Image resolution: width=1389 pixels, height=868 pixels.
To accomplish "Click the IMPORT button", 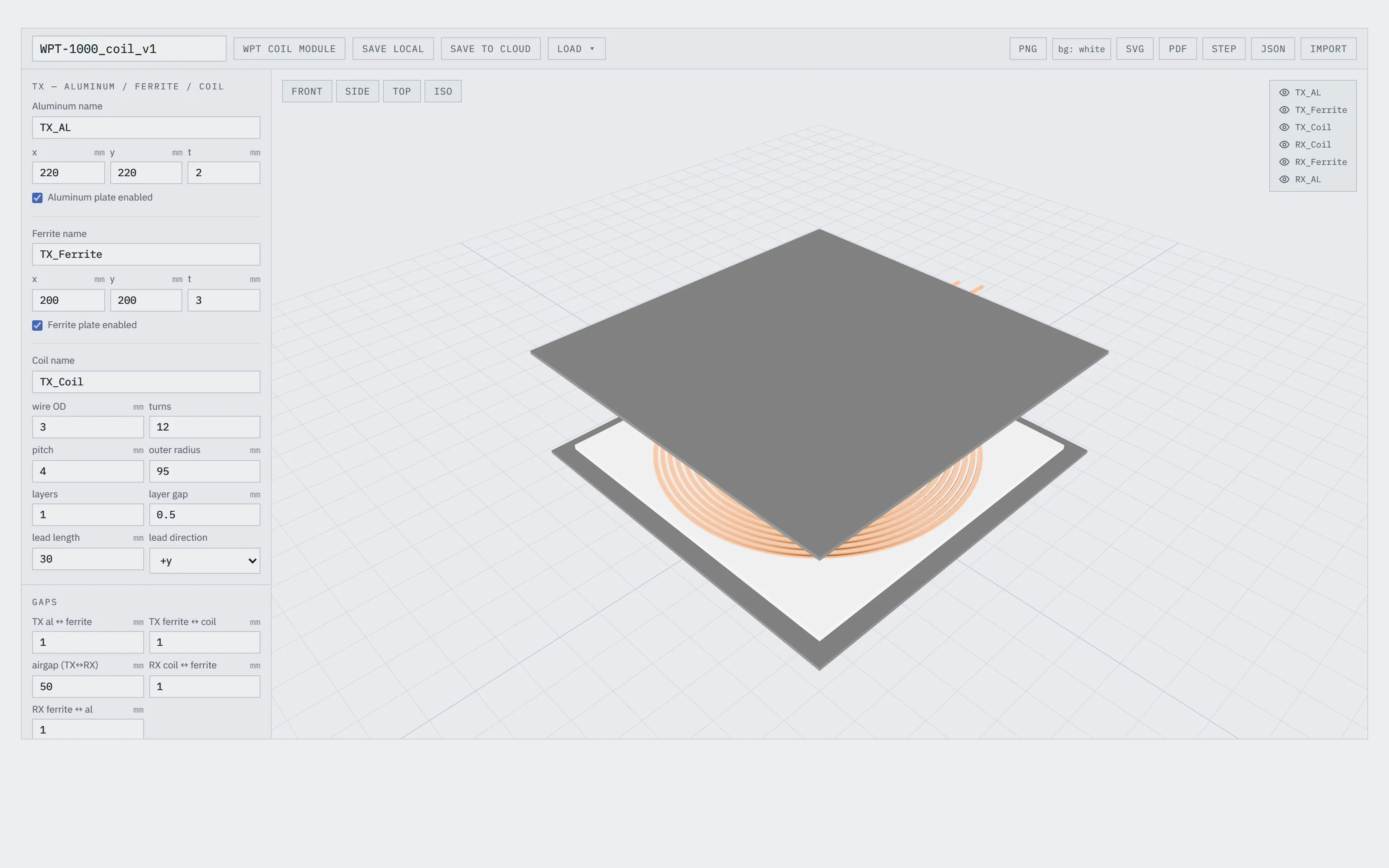I will 1328,49.
